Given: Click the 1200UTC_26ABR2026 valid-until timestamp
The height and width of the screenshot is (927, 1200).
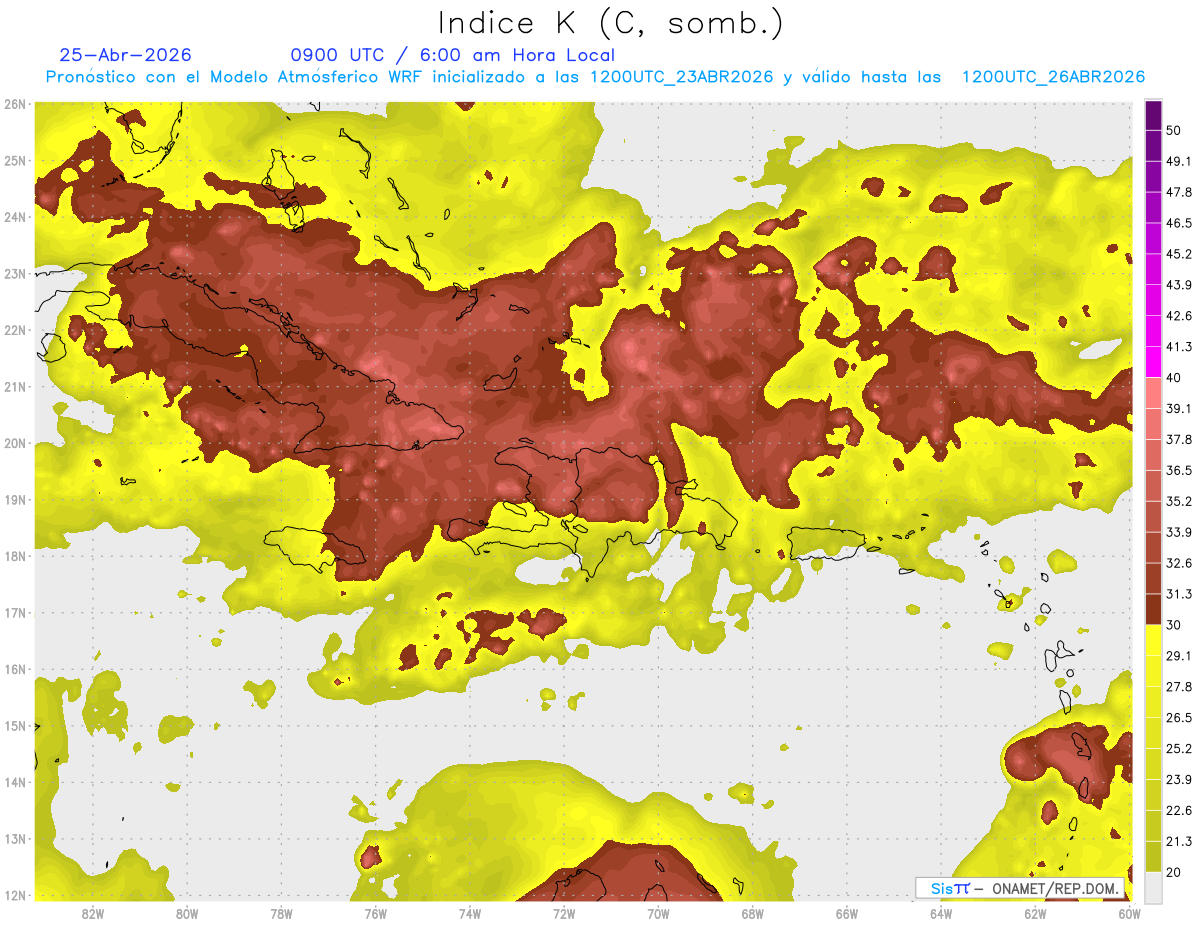Looking at the screenshot, I should [1053, 77].
